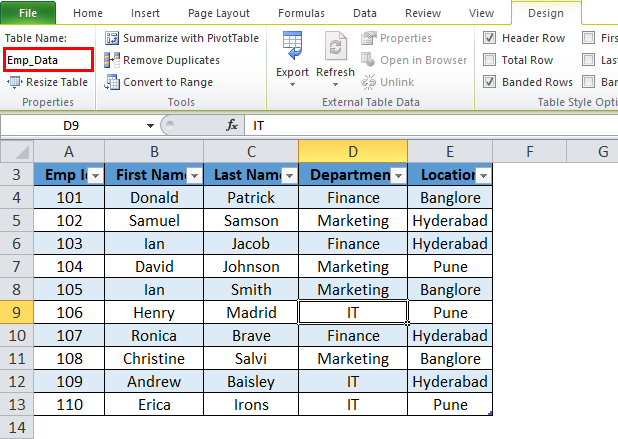Open the Department column filter dropdown
Screen dimensions: 618x439
(397, 175)
